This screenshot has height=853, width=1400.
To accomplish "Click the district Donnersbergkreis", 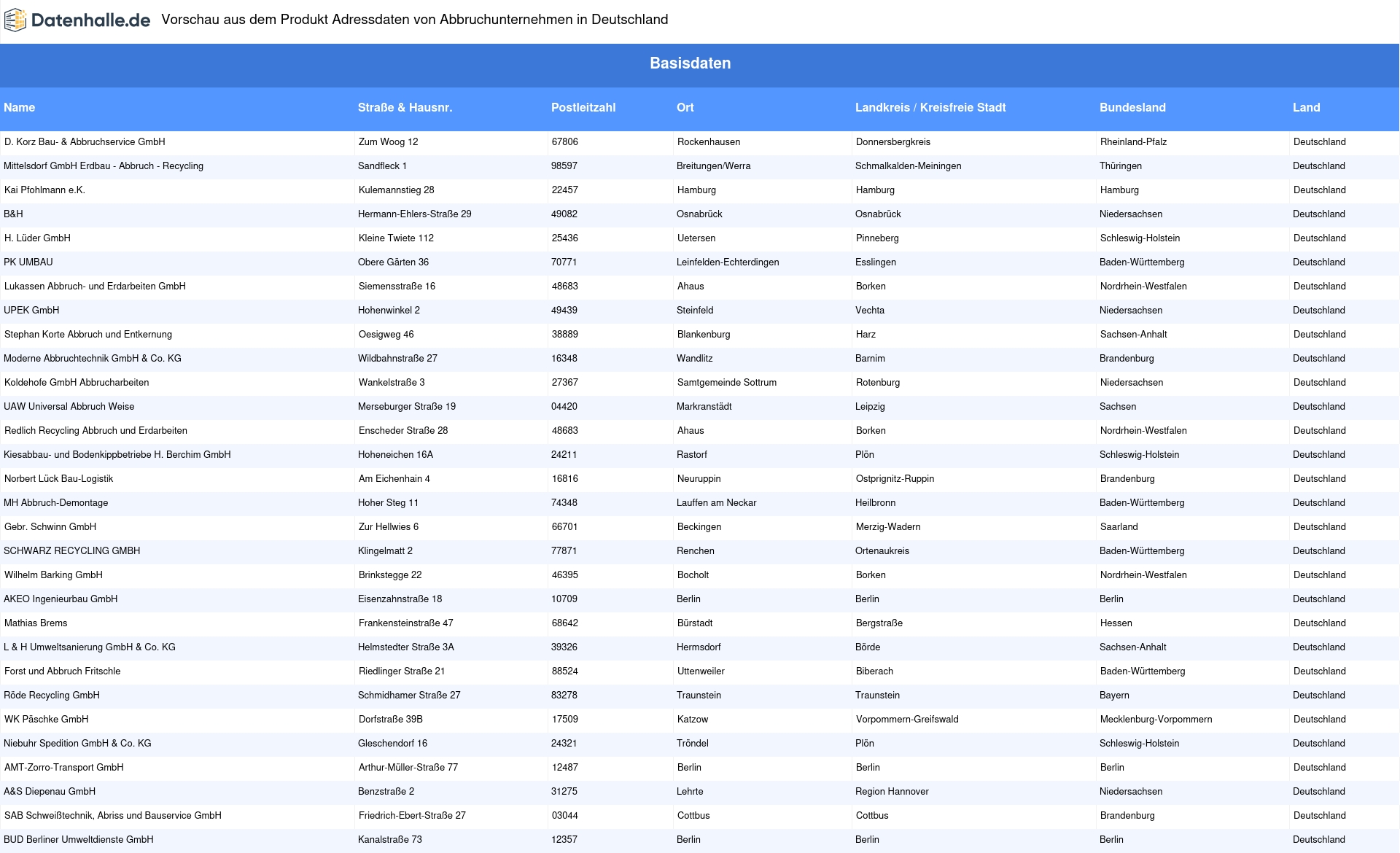I will tap(893, 142).
